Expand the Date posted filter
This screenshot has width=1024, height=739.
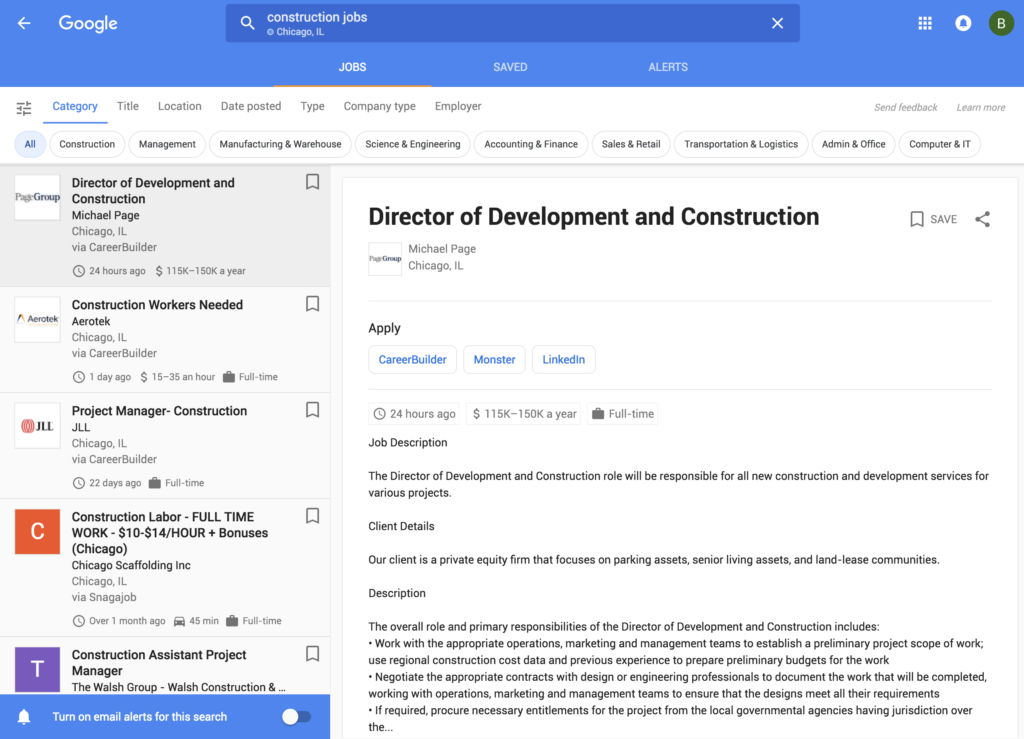tap(251, 106)
